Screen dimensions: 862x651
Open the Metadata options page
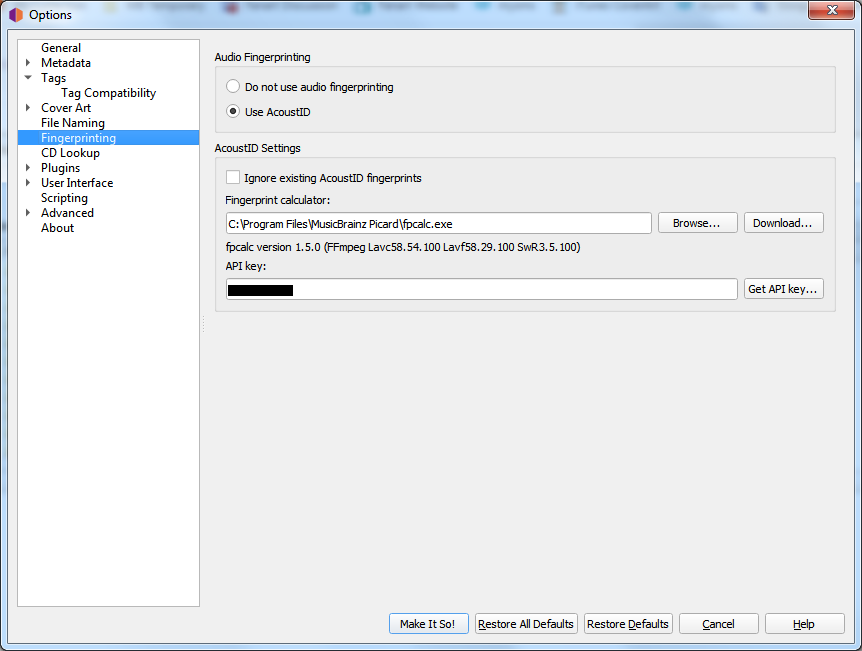pyautogui.click(x=66, y=63)
